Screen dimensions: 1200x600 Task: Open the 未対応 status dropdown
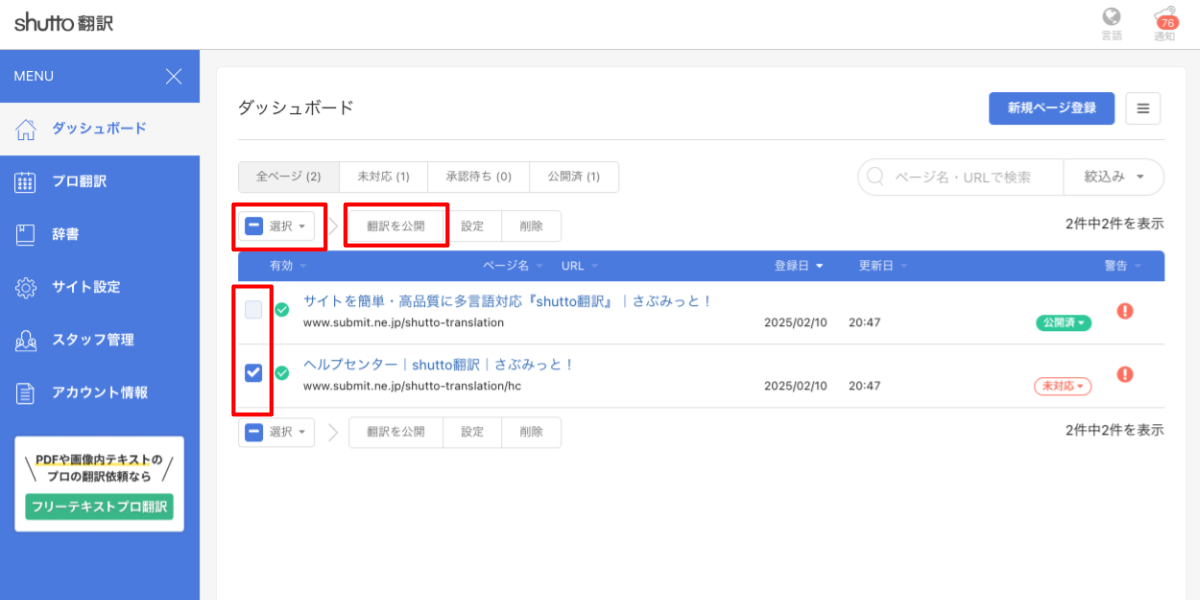pos(1063,386)
